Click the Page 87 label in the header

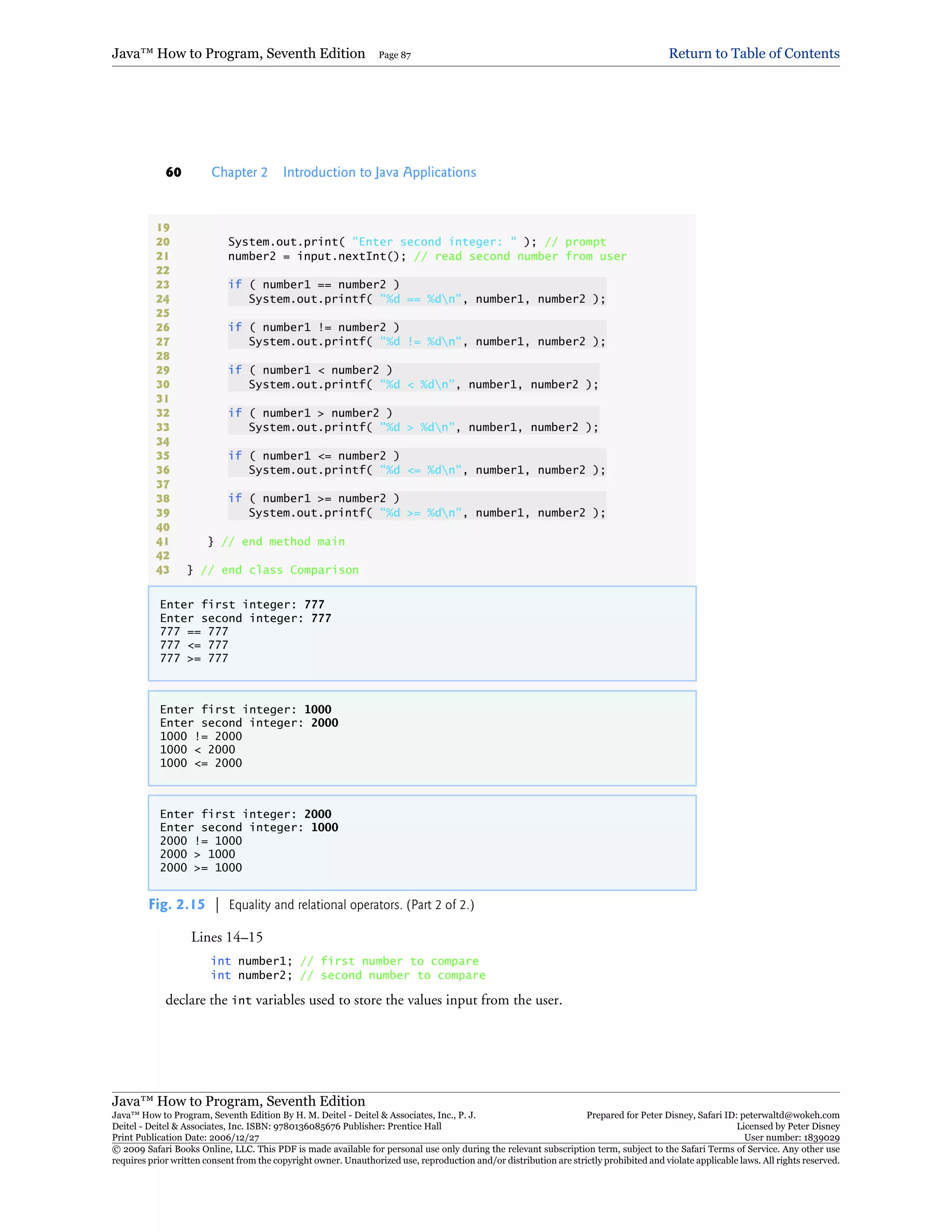click(x=394, y=55)
